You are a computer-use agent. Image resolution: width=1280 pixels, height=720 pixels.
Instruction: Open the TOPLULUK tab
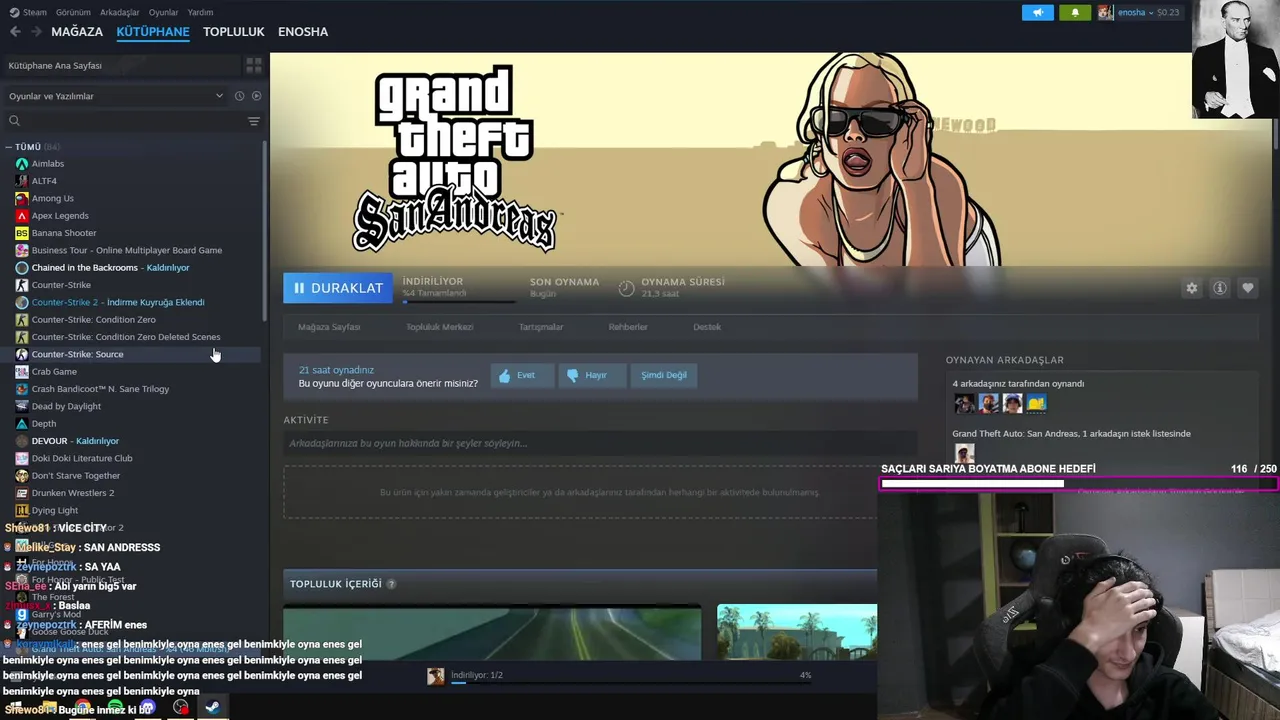pyautogui.click(x=233, y=31)
